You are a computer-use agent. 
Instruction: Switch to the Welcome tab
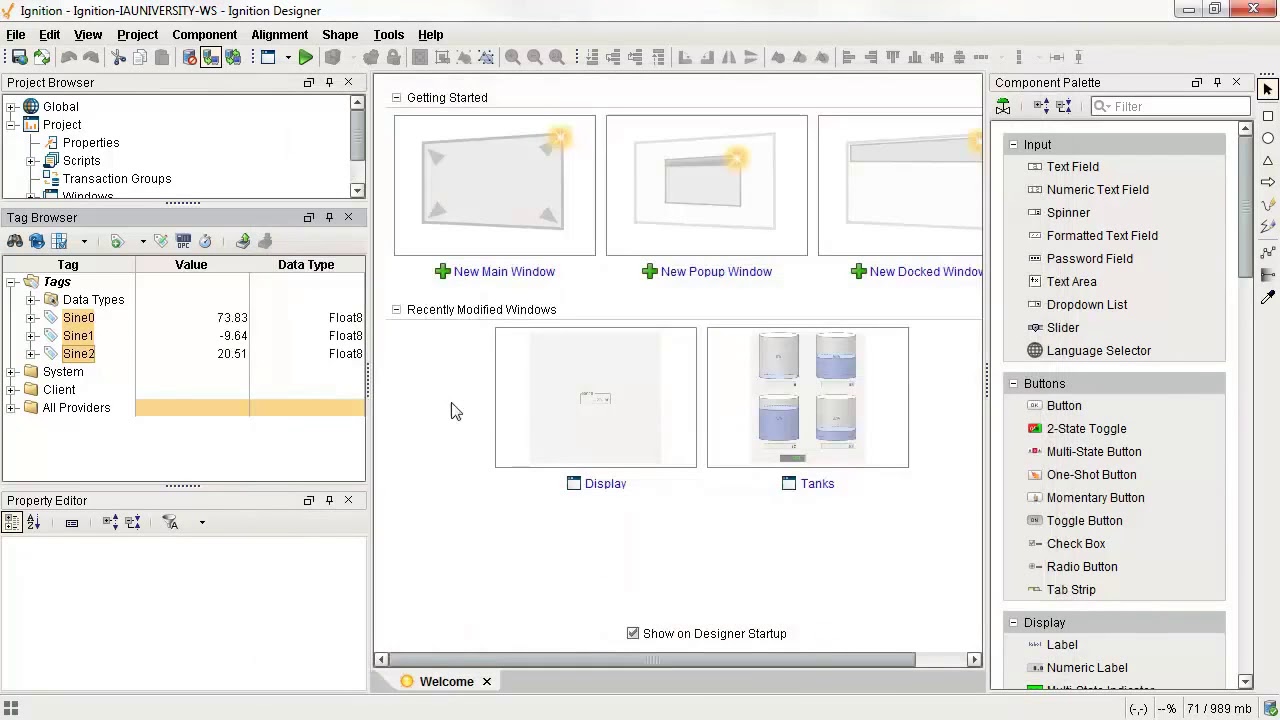pyautogui.click(x=446, y=681)
